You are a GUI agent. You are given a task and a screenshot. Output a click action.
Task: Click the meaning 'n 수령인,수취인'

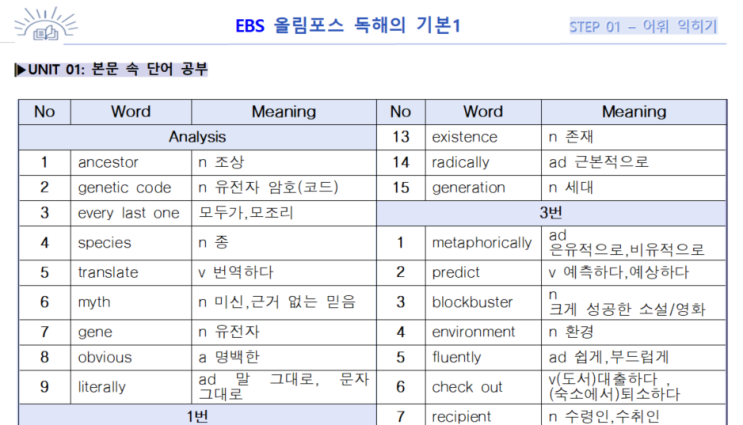604,416
